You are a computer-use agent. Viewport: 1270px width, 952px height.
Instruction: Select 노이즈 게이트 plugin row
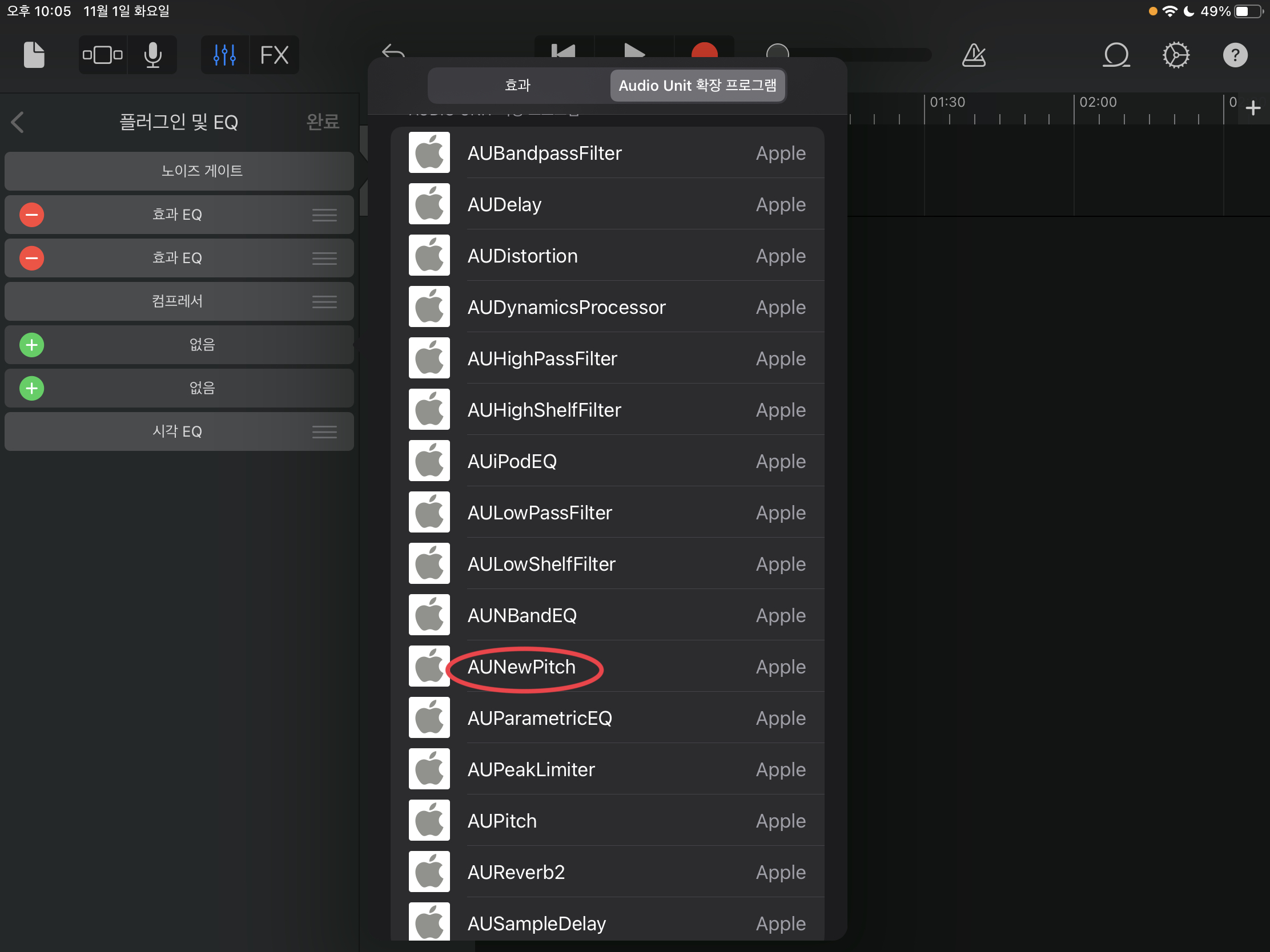pos(179,171)
